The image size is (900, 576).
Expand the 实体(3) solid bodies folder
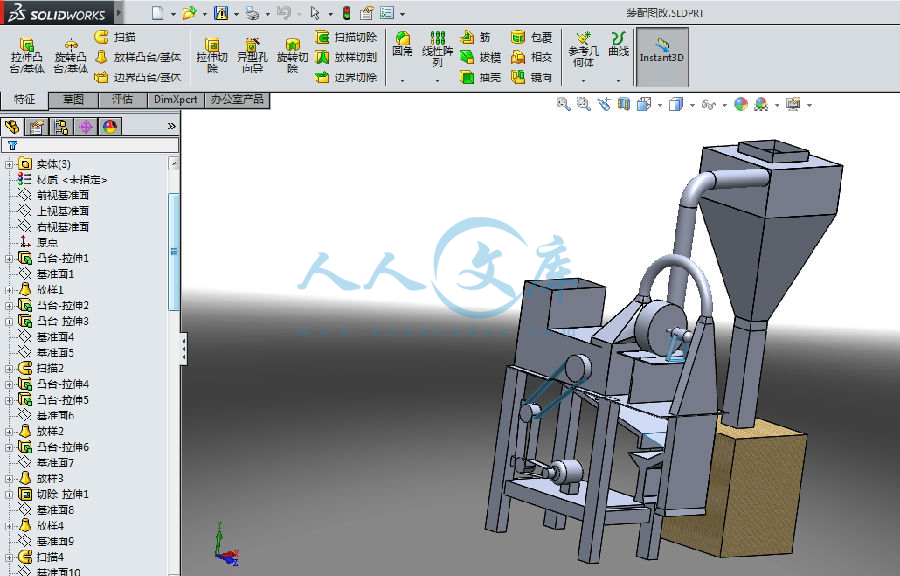click(9, 165)
